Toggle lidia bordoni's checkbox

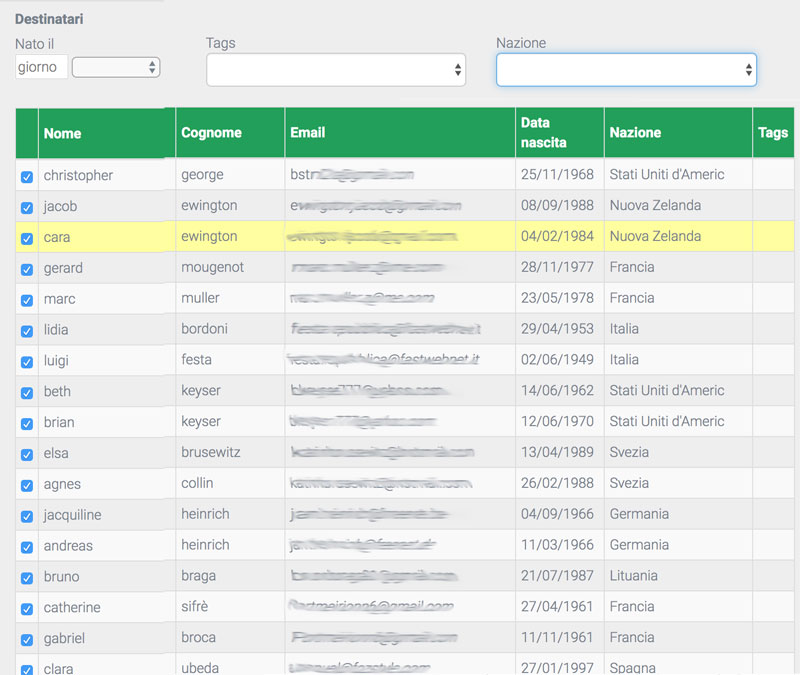(27, 331)
